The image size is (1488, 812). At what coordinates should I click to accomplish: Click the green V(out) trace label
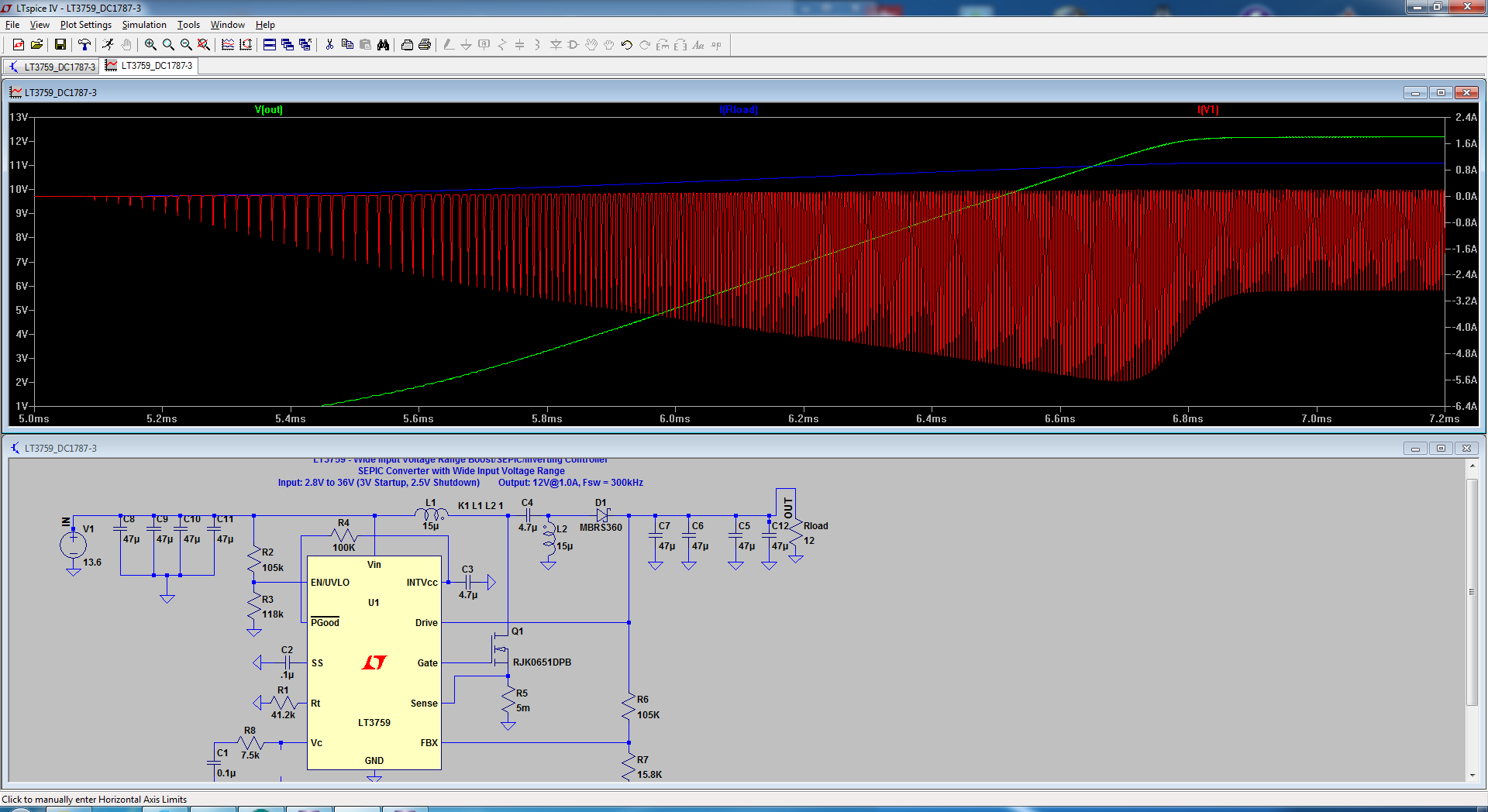pos(269,110)
